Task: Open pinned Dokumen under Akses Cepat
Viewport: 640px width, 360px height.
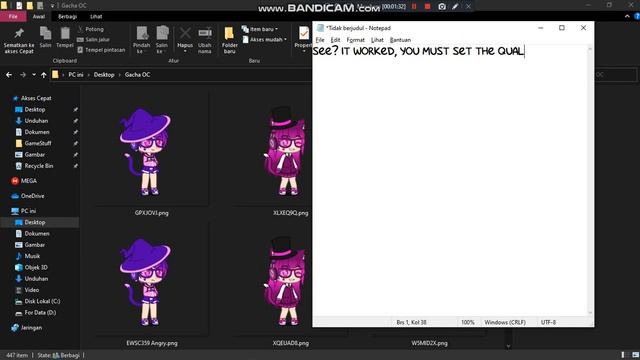Action: pos(37,132)
